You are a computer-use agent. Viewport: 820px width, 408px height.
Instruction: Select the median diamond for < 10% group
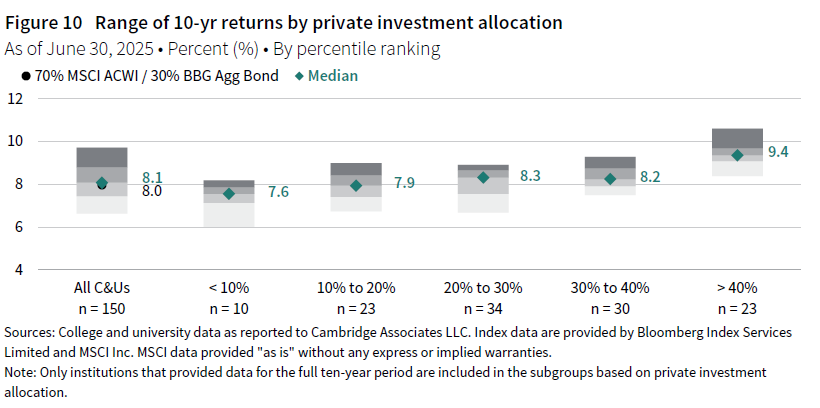[x=229, y=193]
